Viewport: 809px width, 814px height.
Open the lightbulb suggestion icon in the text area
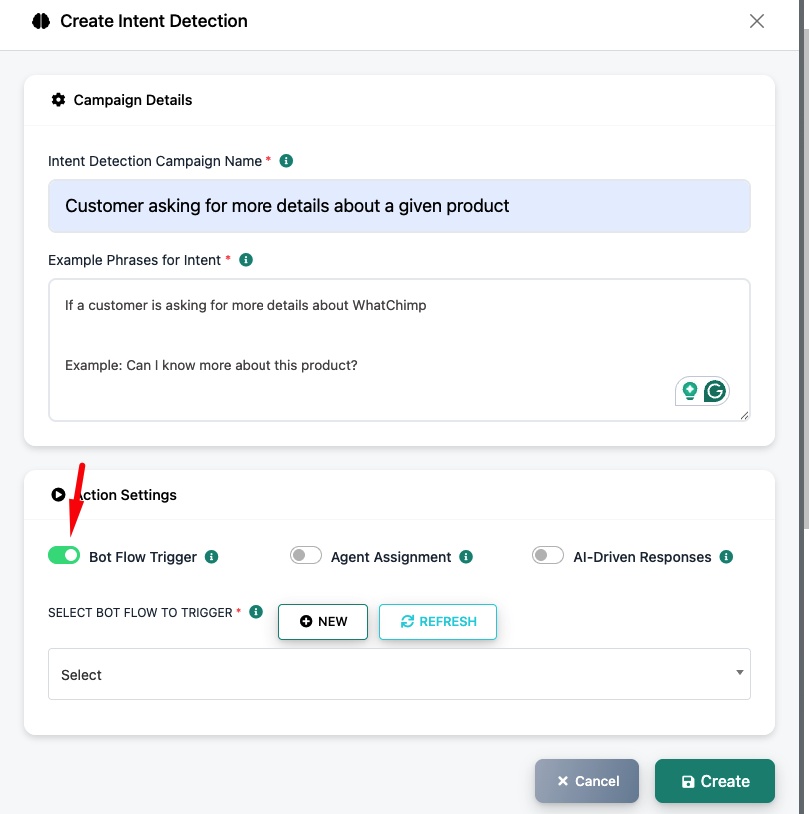(690, 391)
